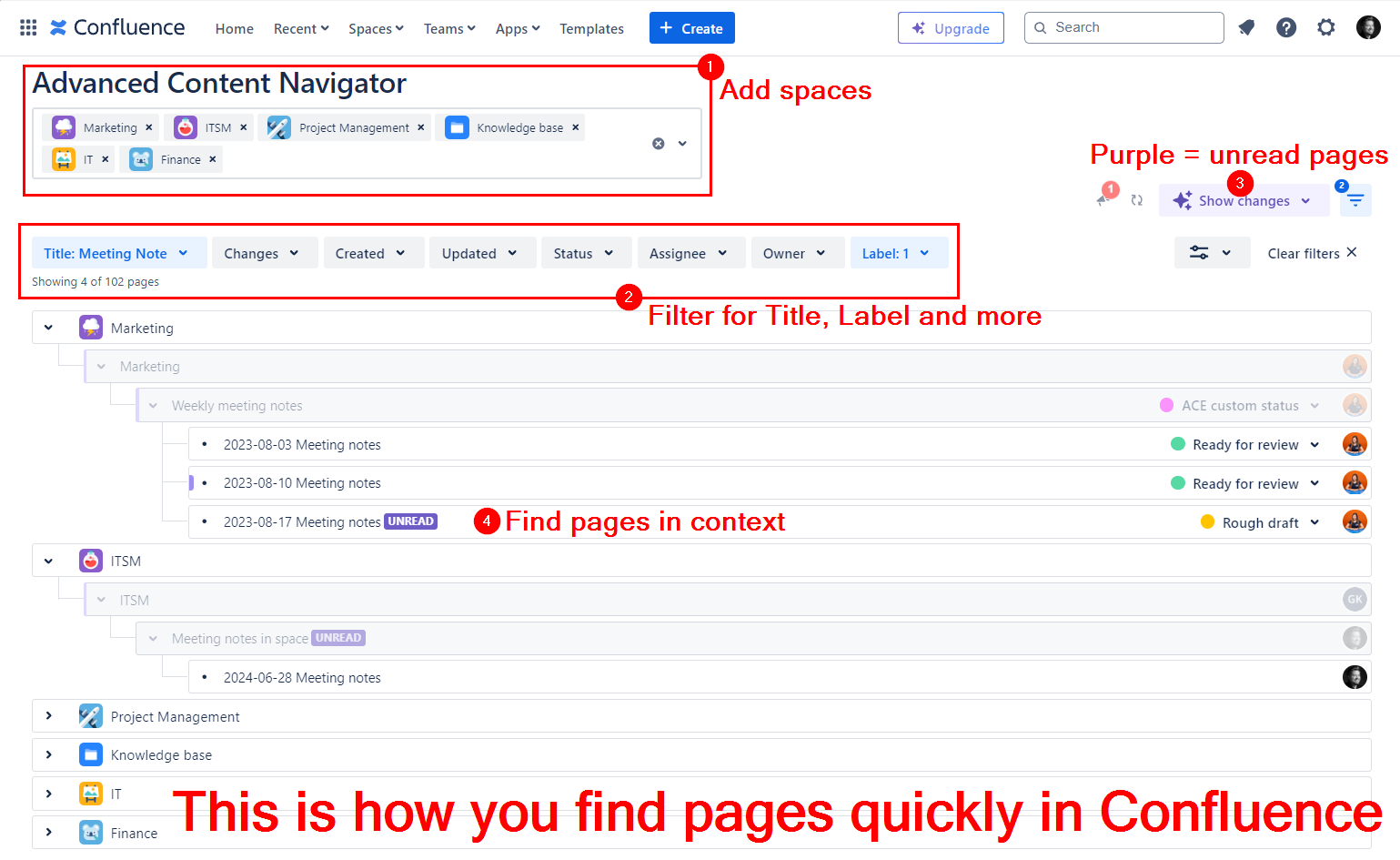Open the Owner filter dropdown

tap(797, 253)
